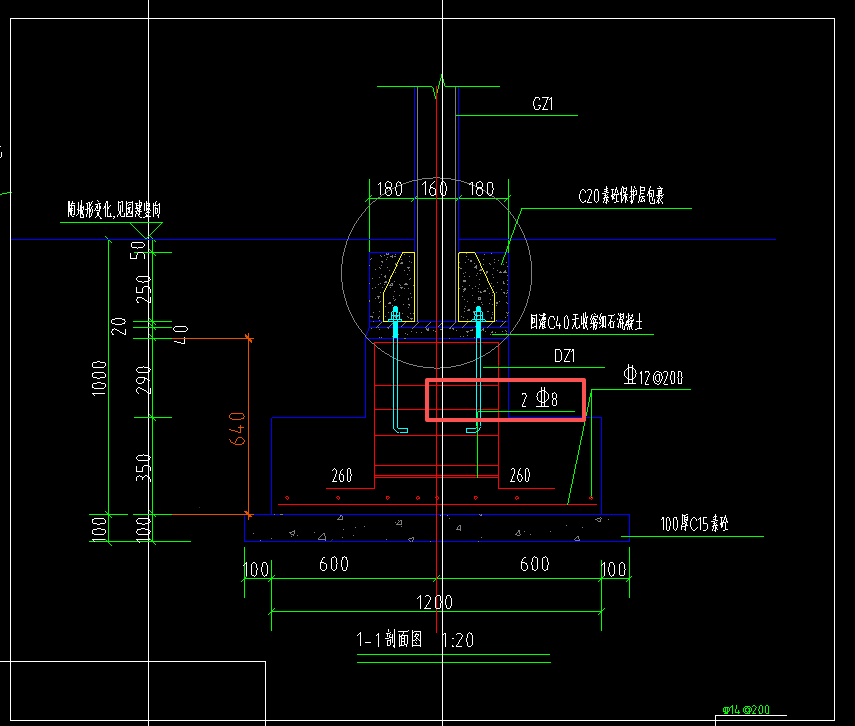Viewport: 855px width, 726px height.
Task: Click the 2Φ8 rebar label
Action: coord(539,399)
